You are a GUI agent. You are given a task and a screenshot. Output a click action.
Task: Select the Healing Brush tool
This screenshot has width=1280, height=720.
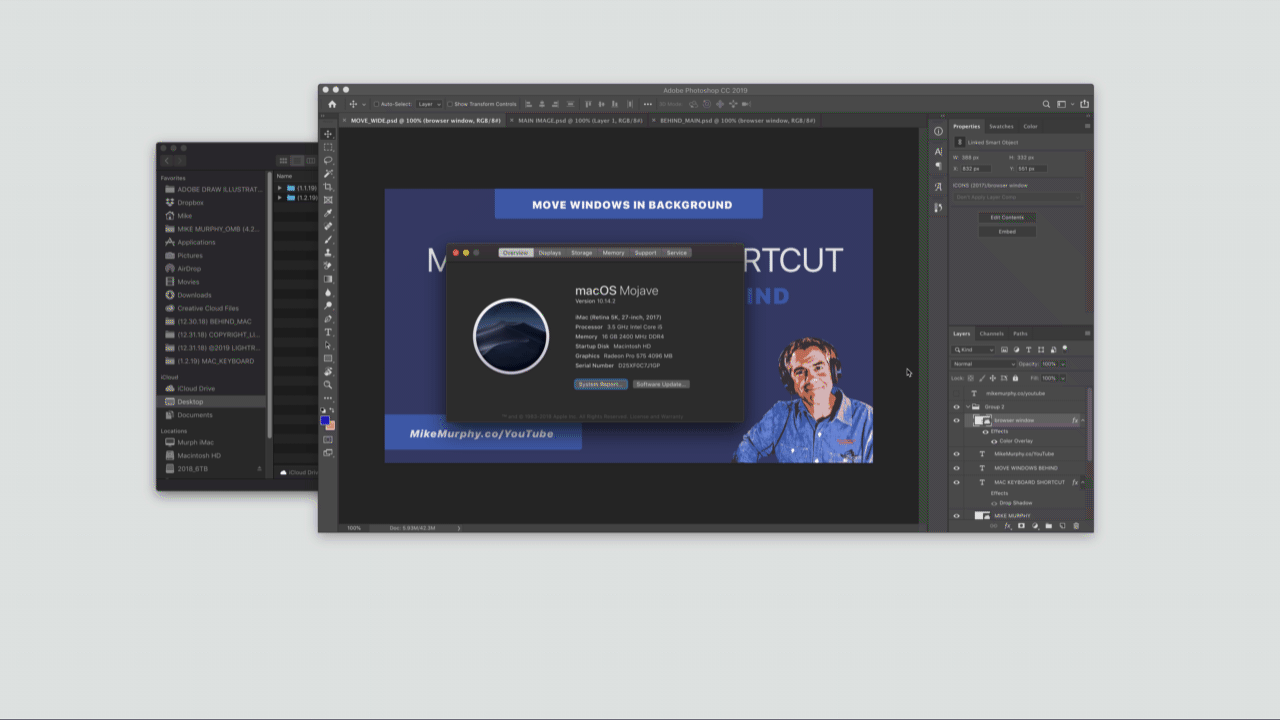click(x=328, y=227)
